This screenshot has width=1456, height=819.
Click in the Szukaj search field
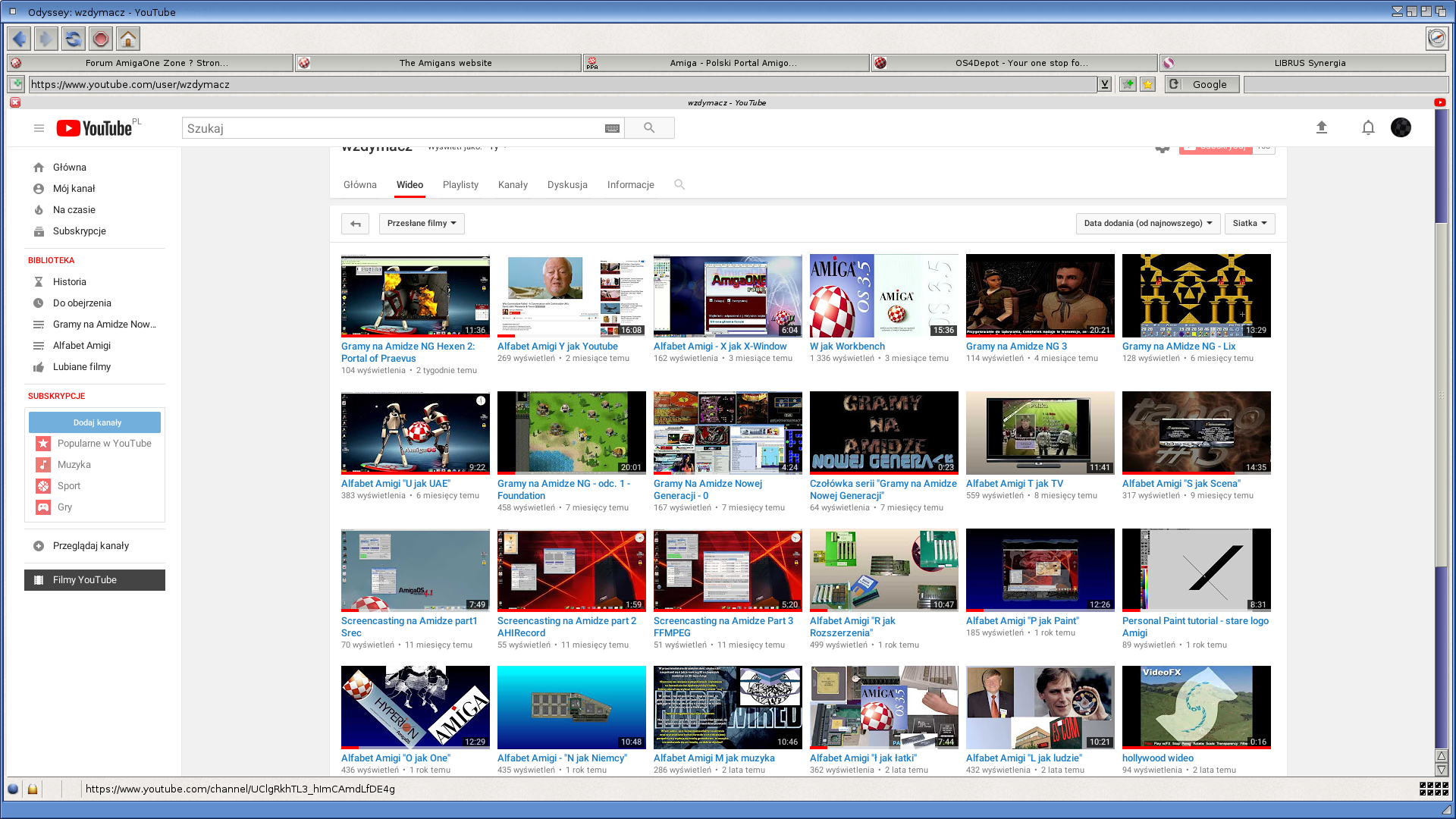click(393, 128)
